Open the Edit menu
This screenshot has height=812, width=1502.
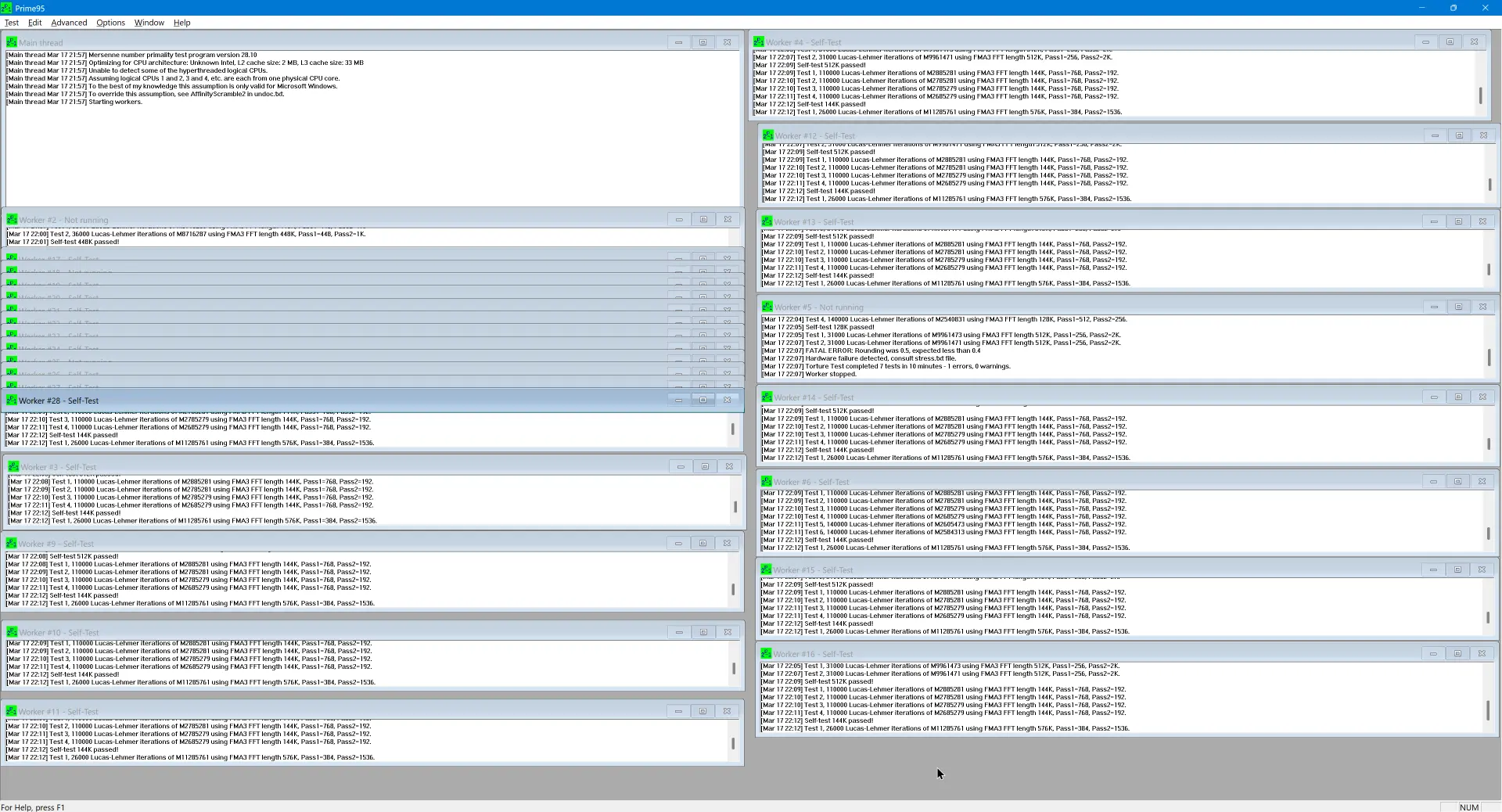[x=35, y=23]
